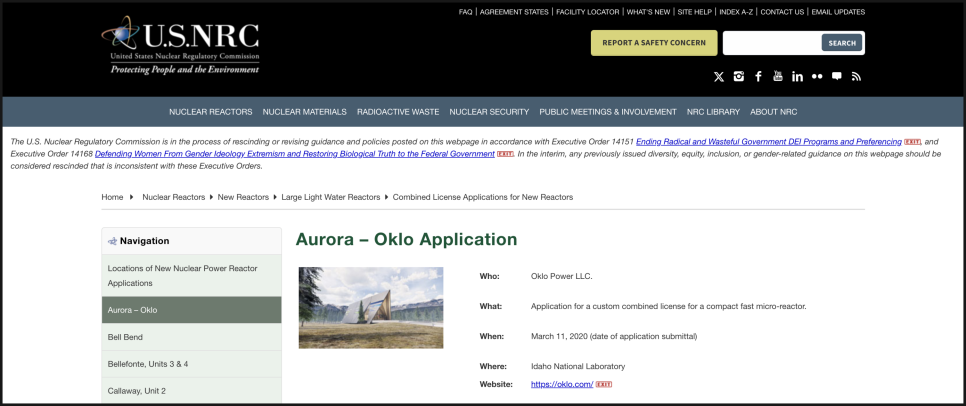
Task: Go to New Reactors breadcrumb
Action: 243,197
